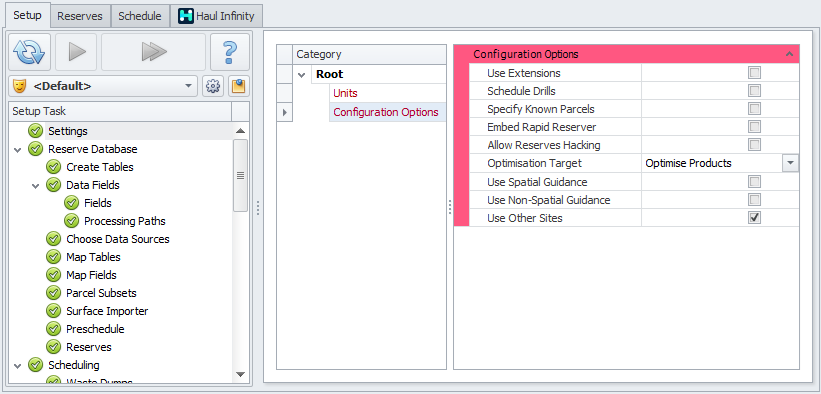Image resolution: width=821 pixels, height=394 pixels.
Task: Open the Processing Paths setup task
Action: 125,221
